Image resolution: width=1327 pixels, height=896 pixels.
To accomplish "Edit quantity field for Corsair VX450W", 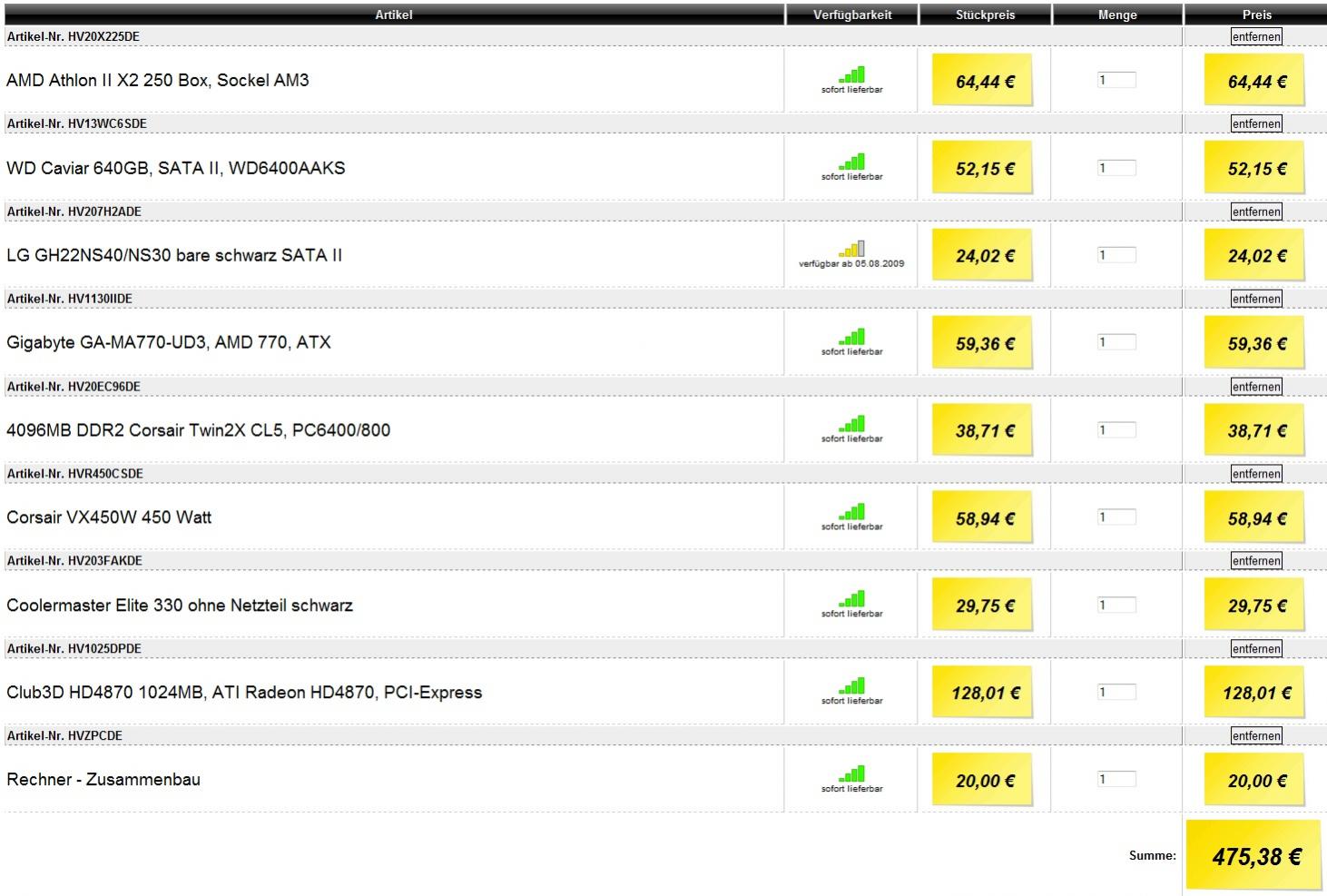I will tap(1116, 517).
